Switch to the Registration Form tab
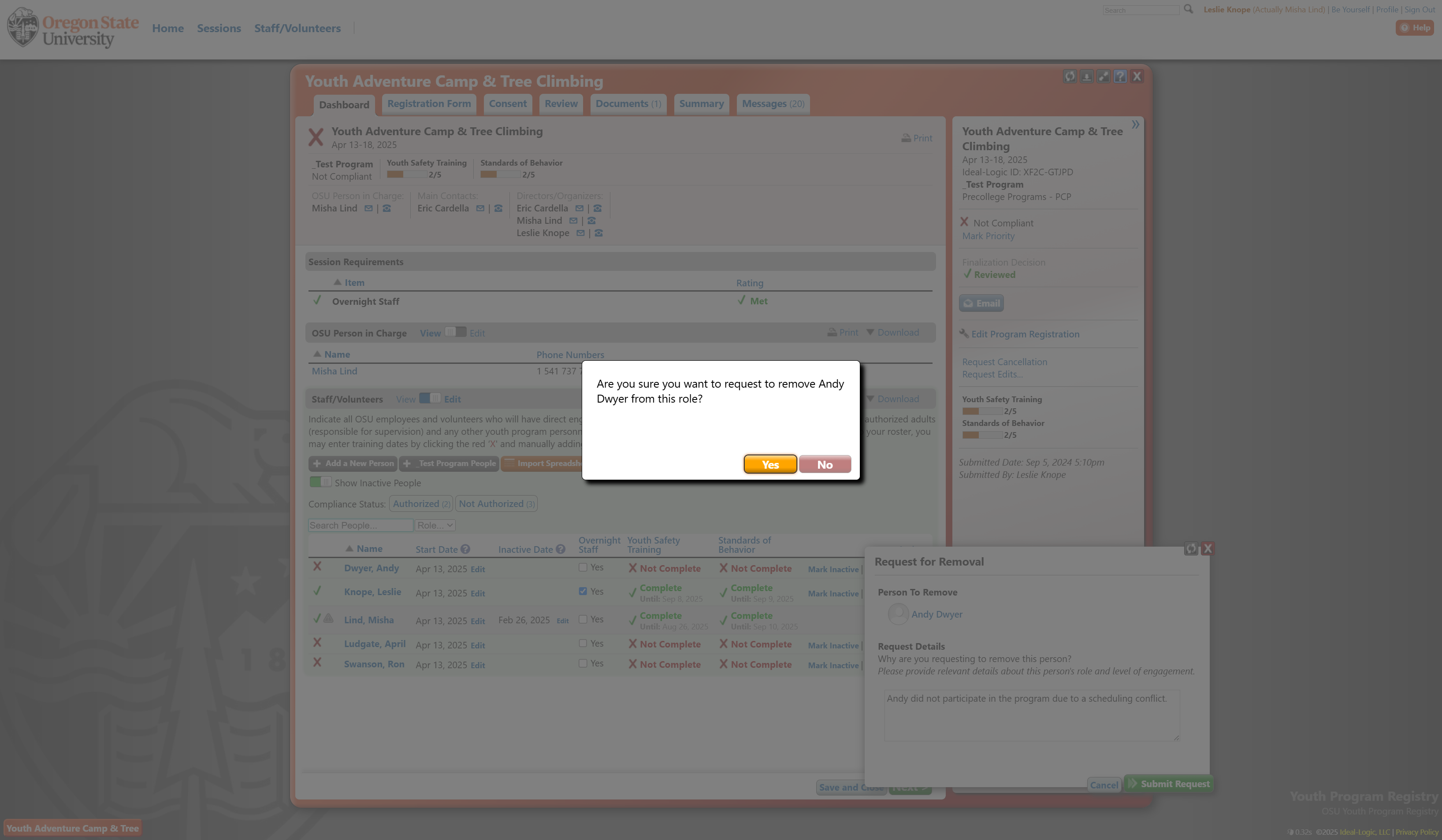Image resolution: width=1442 pixels, height=840 pixels. click(429, 104)
